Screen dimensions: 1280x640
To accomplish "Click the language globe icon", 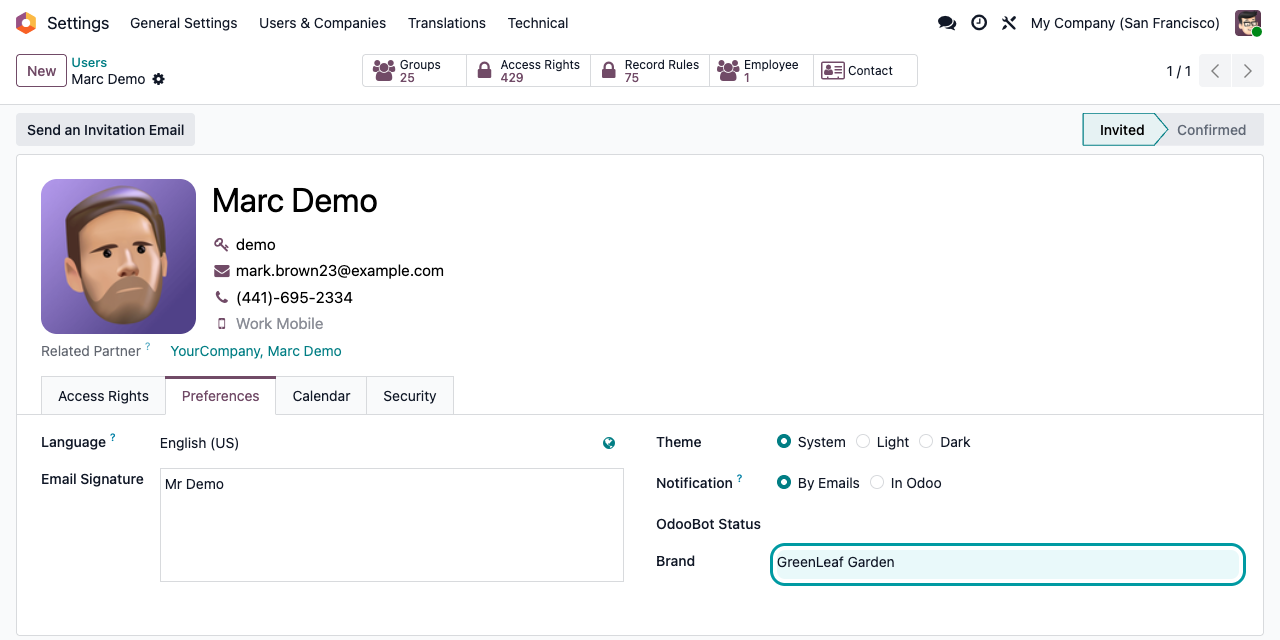I will pyautogui.click(x=609, y=443).
